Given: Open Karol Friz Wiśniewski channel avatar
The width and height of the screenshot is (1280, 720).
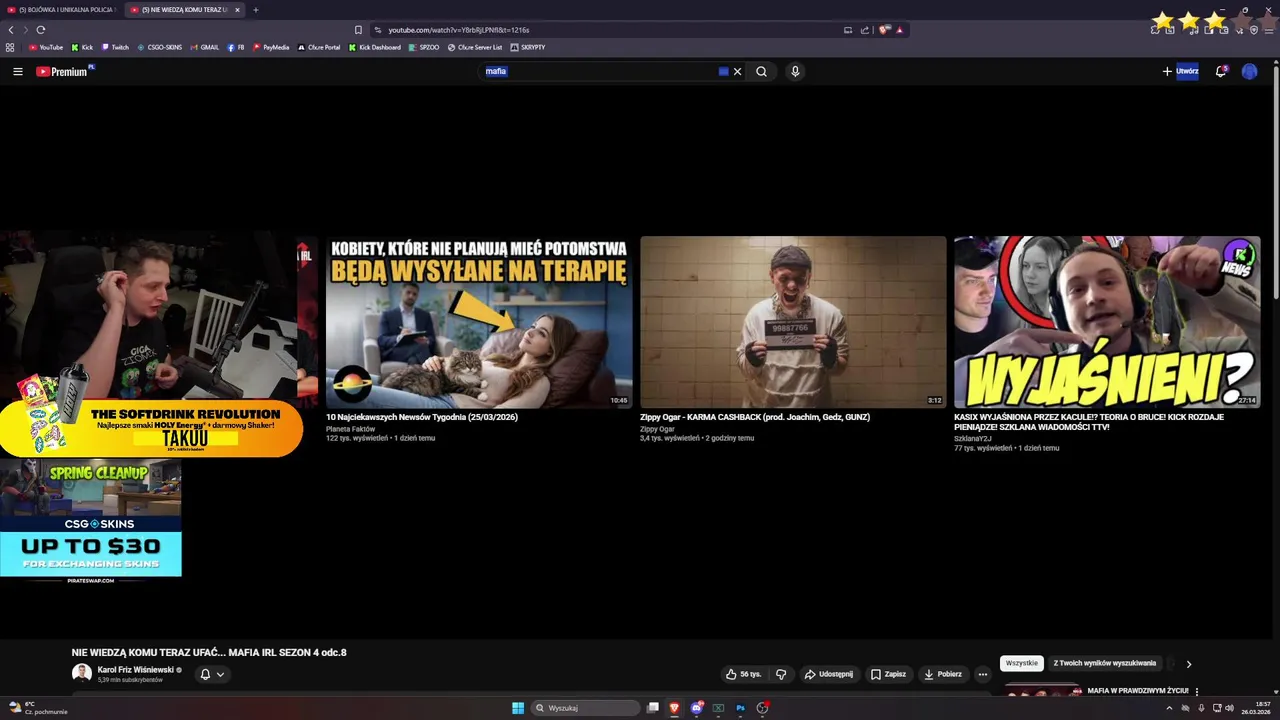Looking at the screenshot, I should tap(82, 674).
